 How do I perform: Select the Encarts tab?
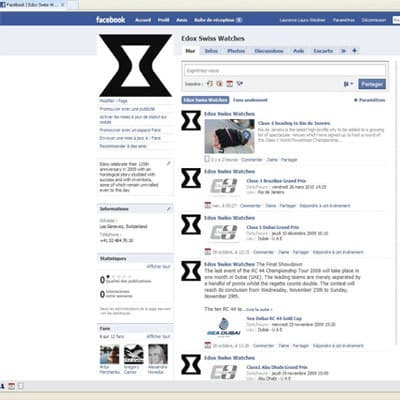click(x=323, y=51)
